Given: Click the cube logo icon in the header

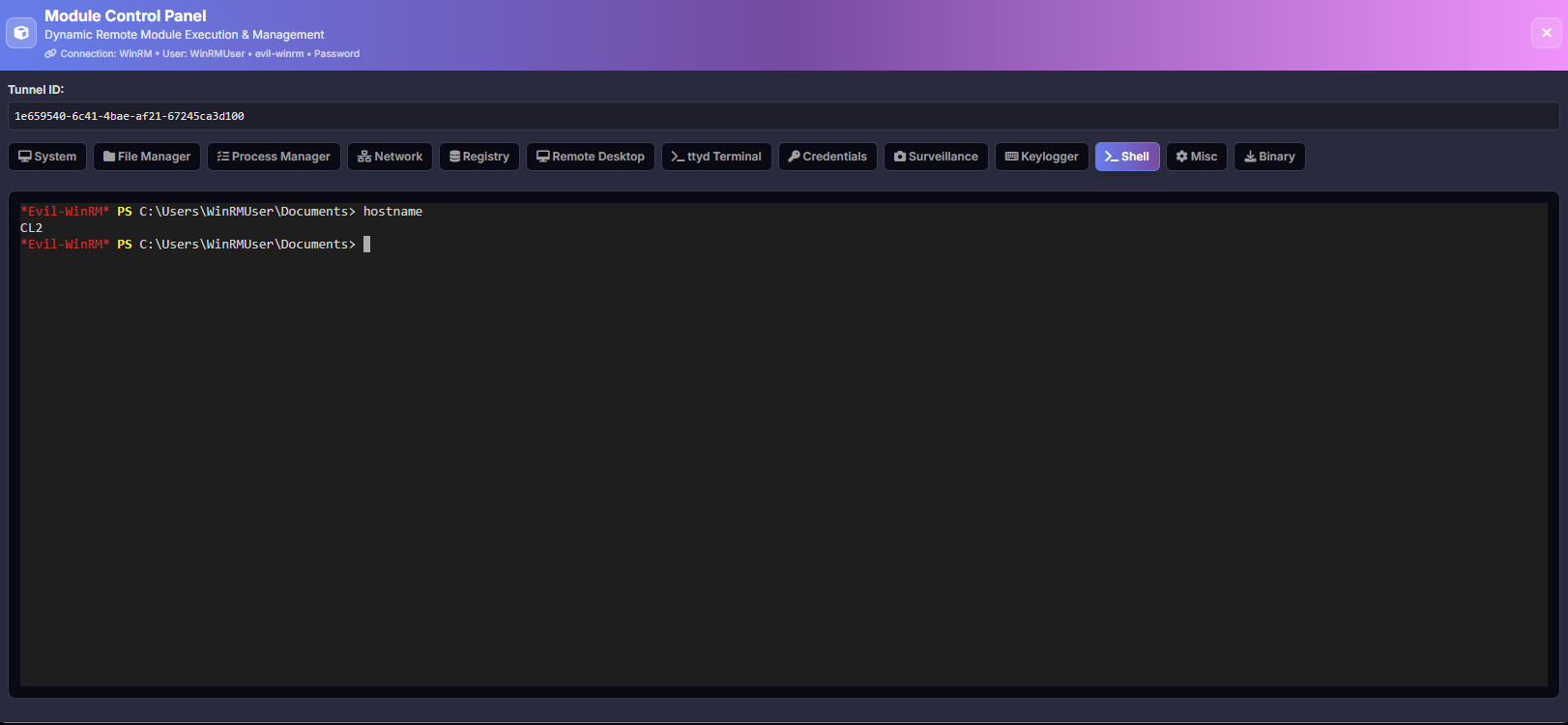Looking at the screenshot, I should (21, 32).
